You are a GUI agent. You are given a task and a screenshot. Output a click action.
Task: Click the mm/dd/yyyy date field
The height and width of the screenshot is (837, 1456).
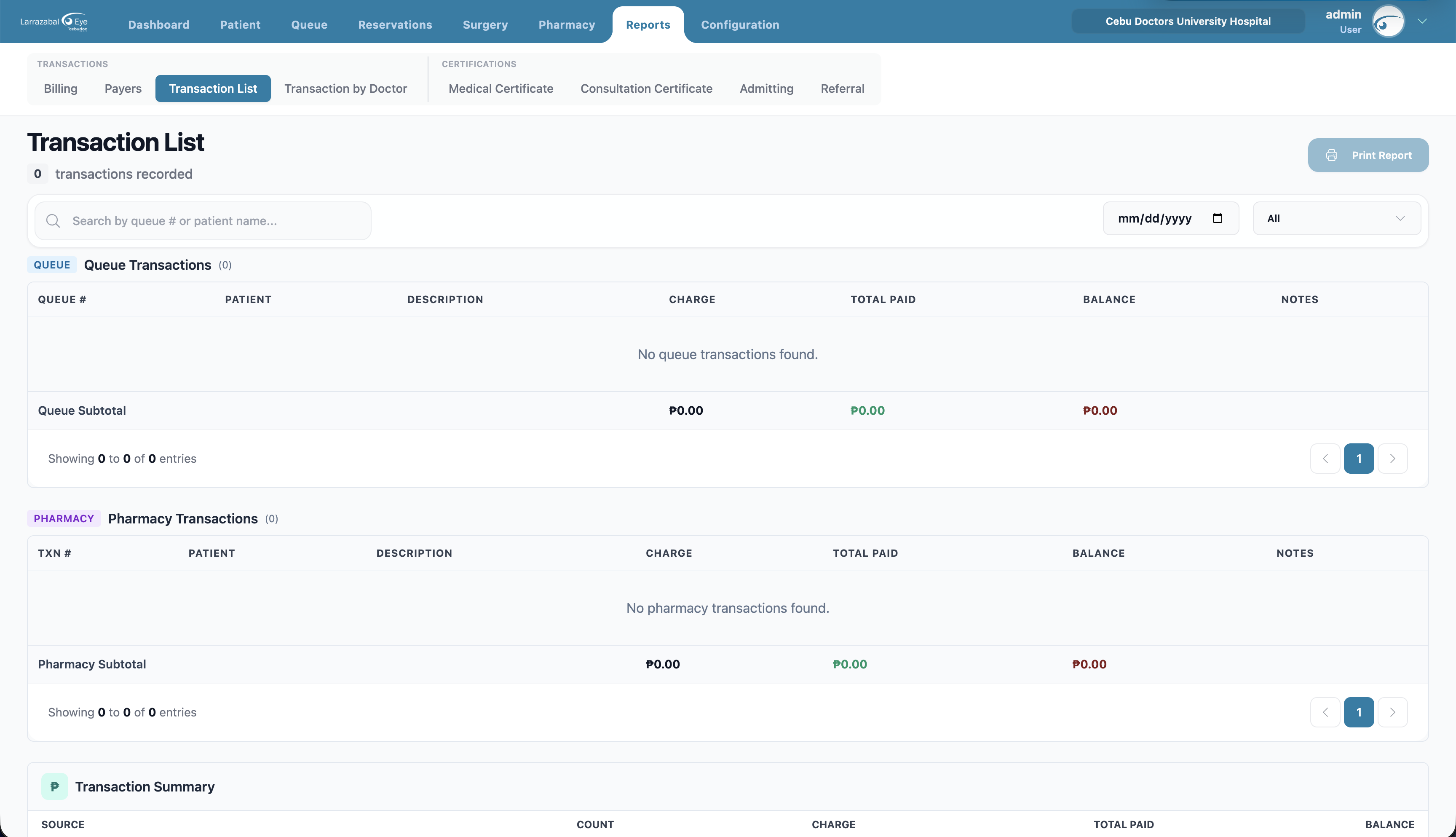(1170, 218)
